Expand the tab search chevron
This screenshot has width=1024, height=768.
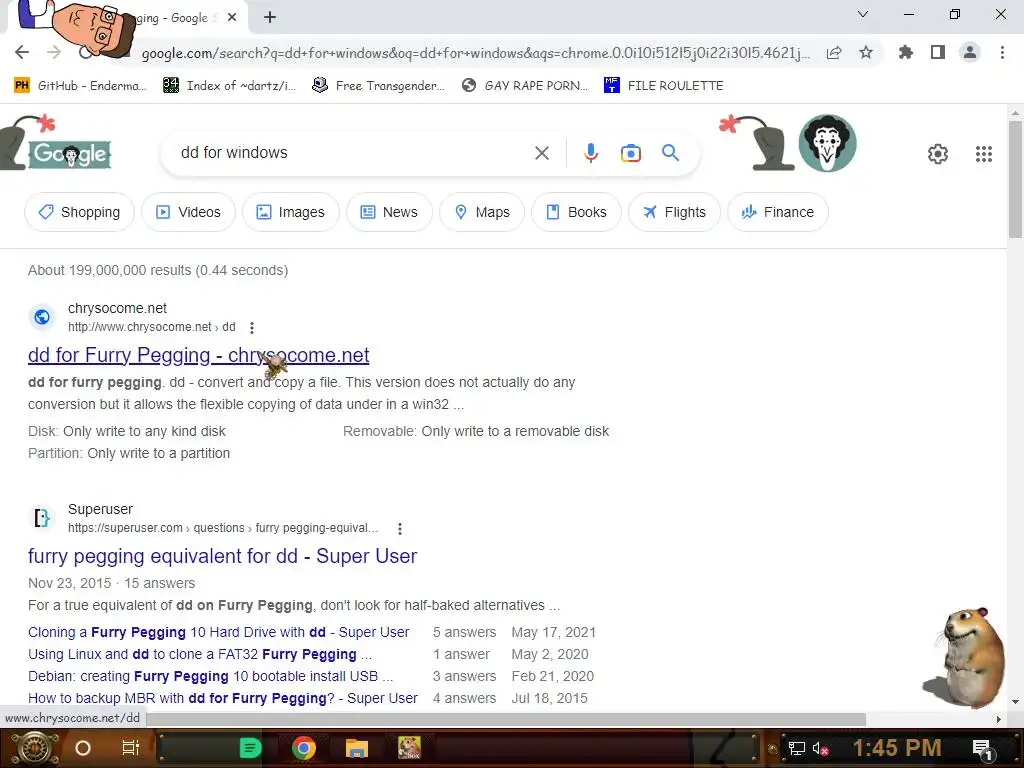tap(863, 14)
